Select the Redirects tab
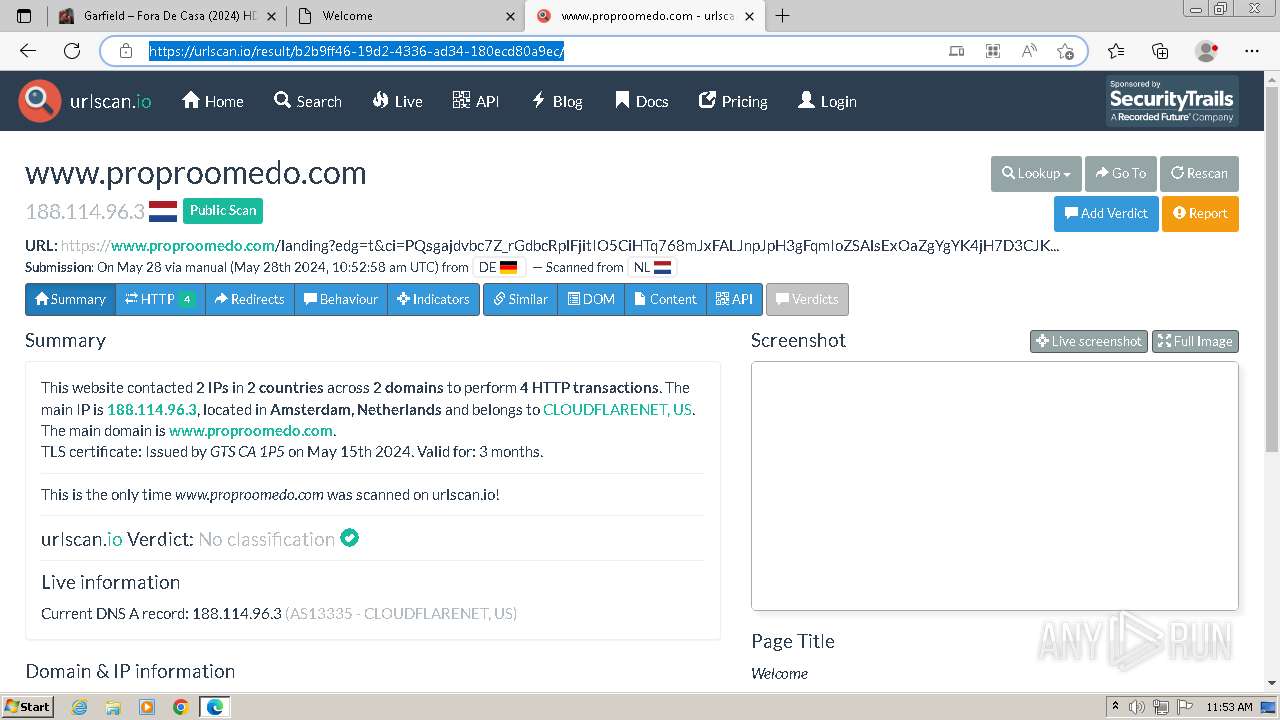 (x=250, y=299)
